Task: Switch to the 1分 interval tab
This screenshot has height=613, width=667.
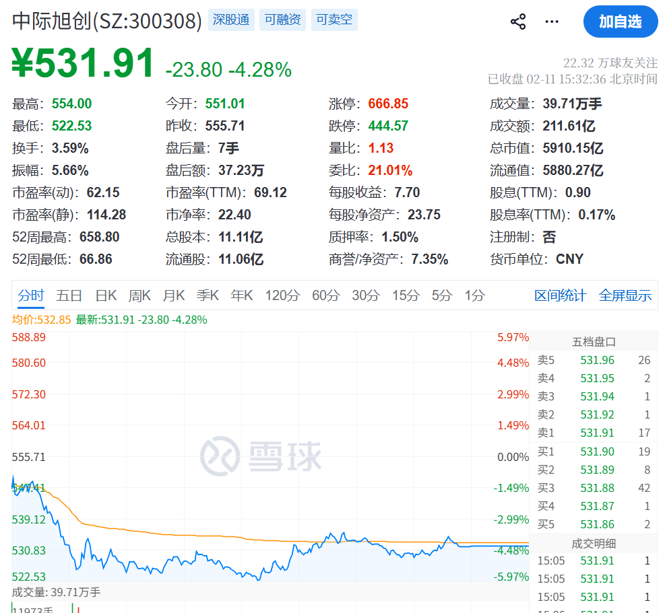Action: tap(474, 295)
